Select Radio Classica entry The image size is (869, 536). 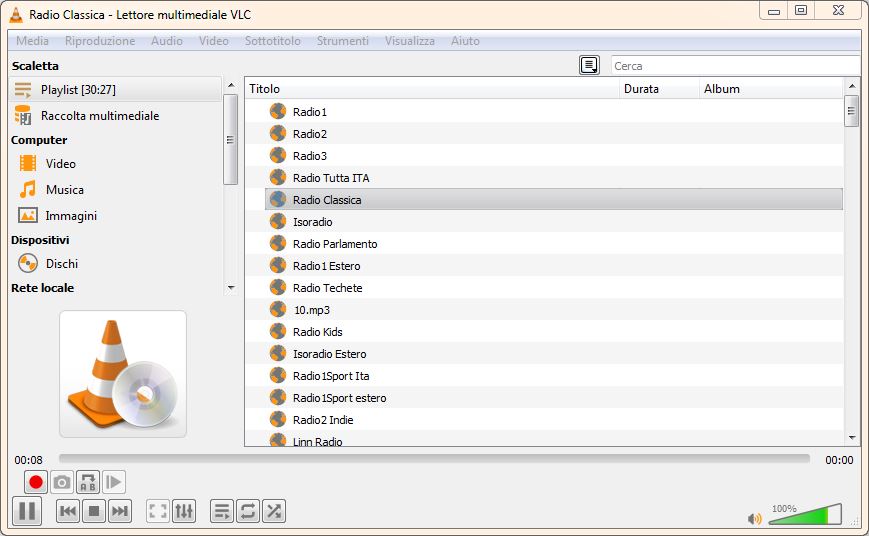tap(554, 200)
